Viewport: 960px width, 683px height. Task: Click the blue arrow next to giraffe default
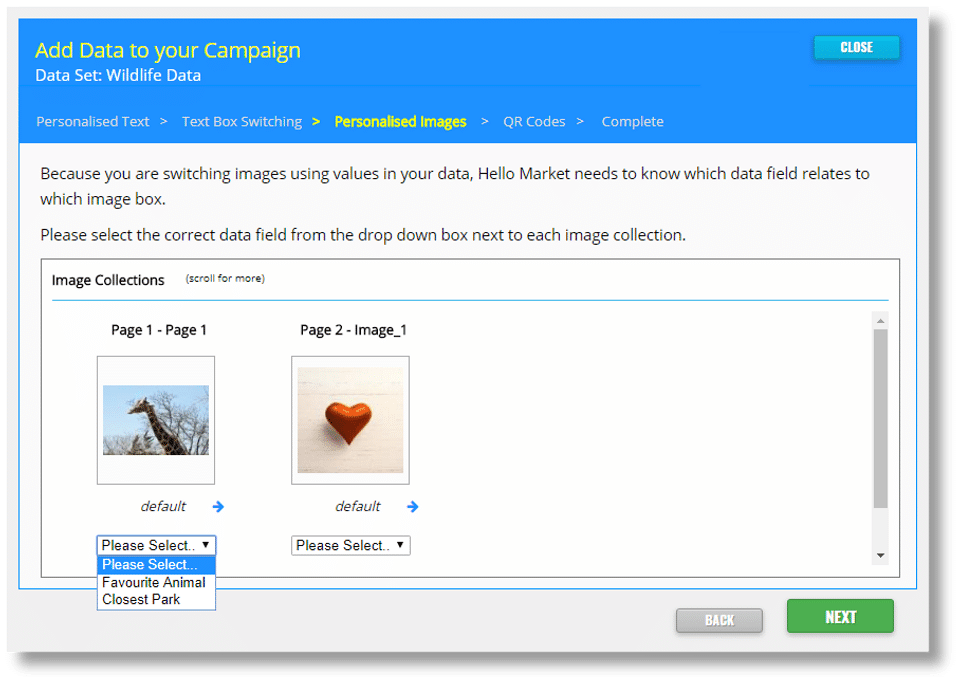click(x=218, y=507)
